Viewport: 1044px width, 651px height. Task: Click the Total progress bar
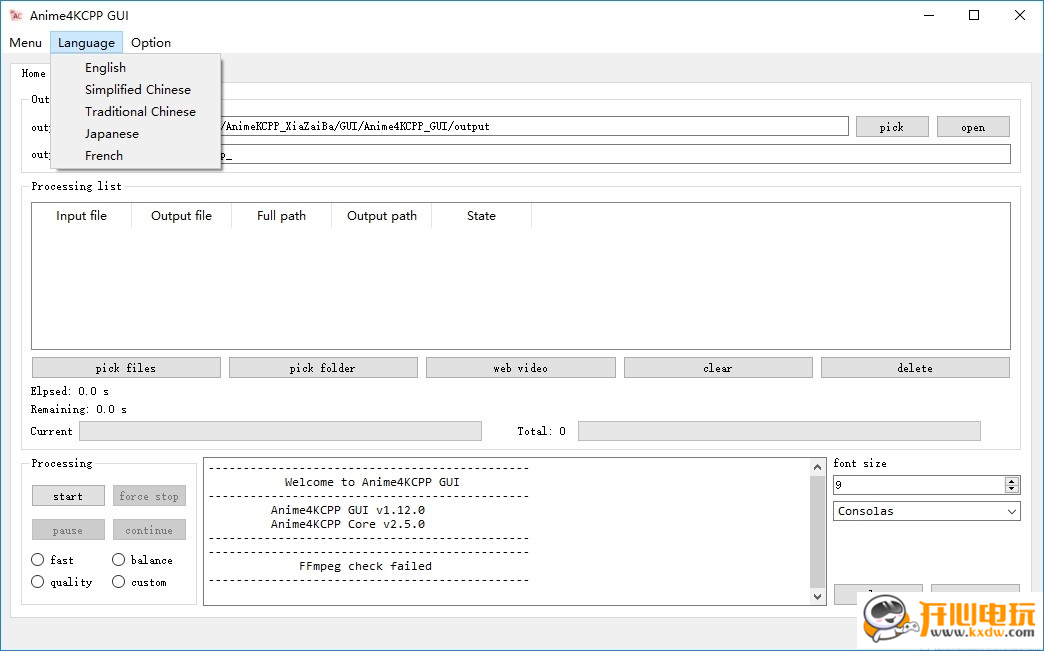779,431
